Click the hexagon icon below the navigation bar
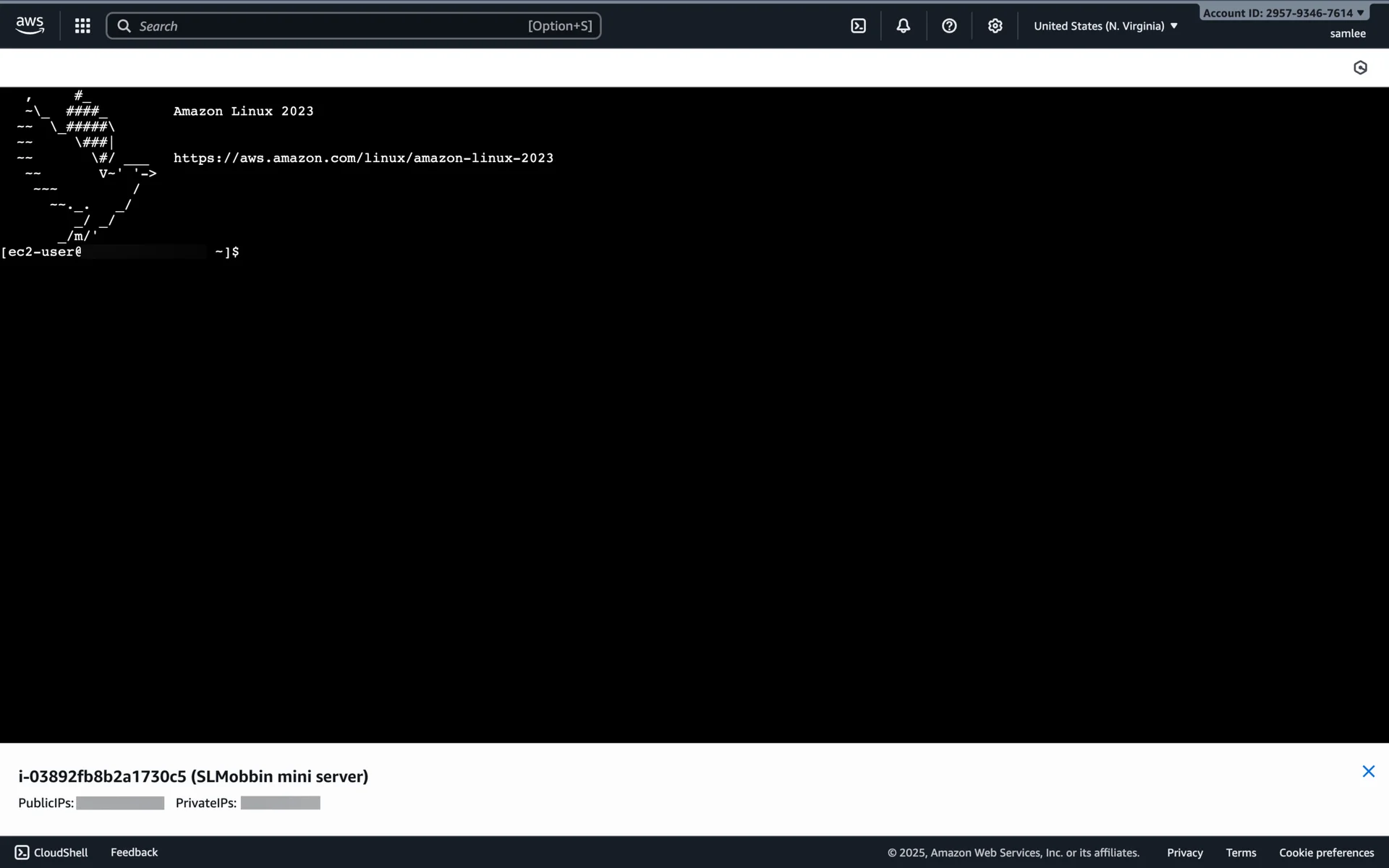This screenshot has width=1389, height=868. [1360, 67]
